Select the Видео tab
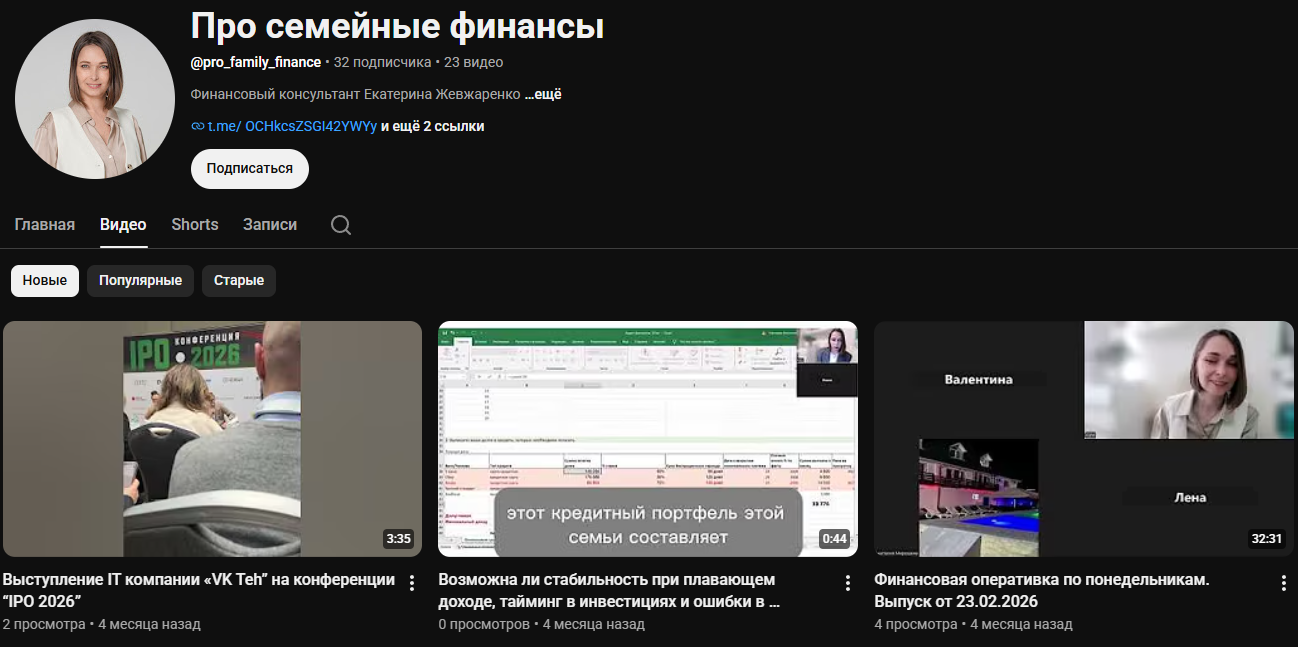The height and width of the screenshot is (647, 1298). click(123, 224)
